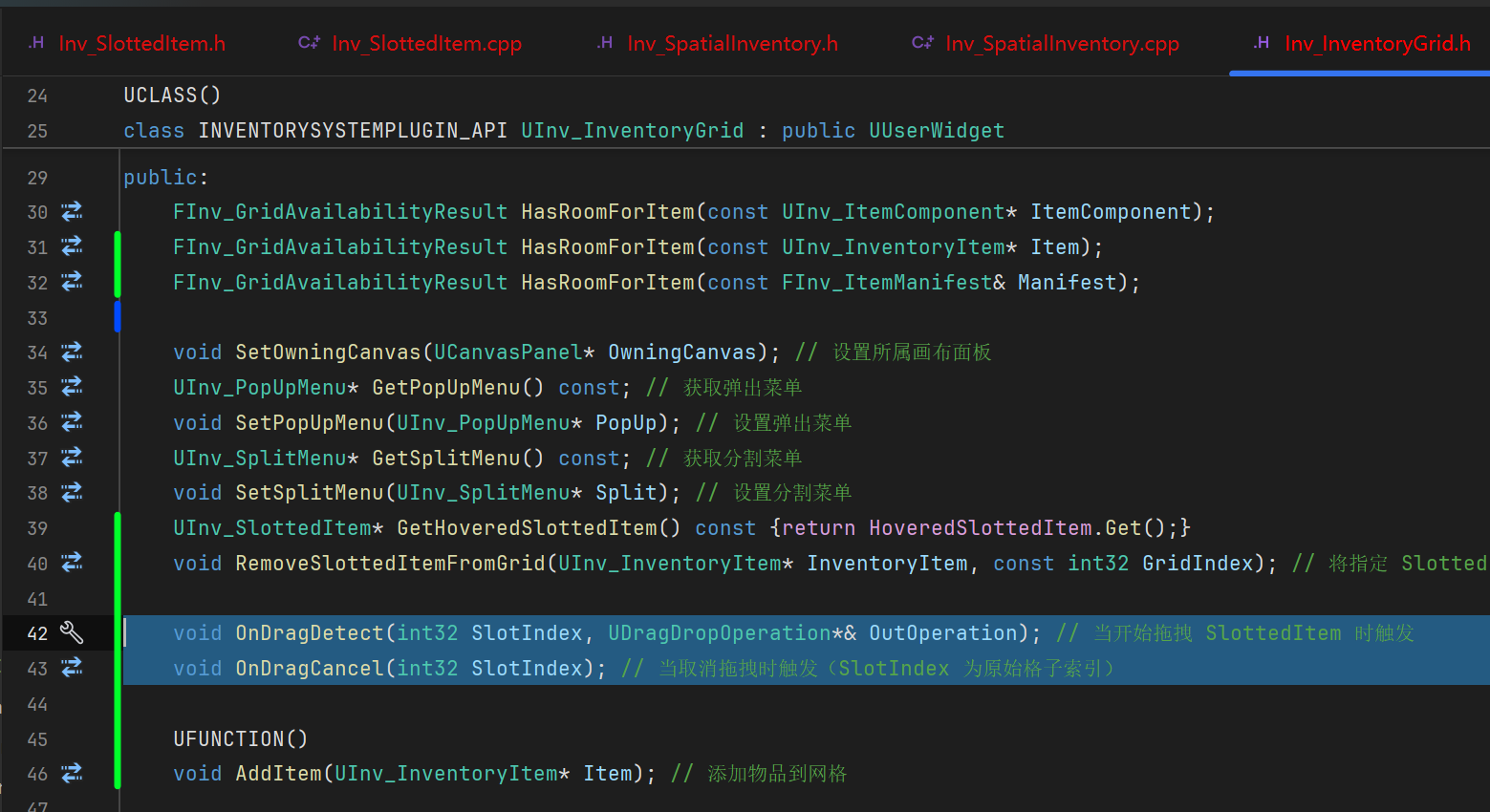The height and width of the screenshot is (812, 1490).
Task: Click line number 42 in the gutter
Action: pos(37,633)
